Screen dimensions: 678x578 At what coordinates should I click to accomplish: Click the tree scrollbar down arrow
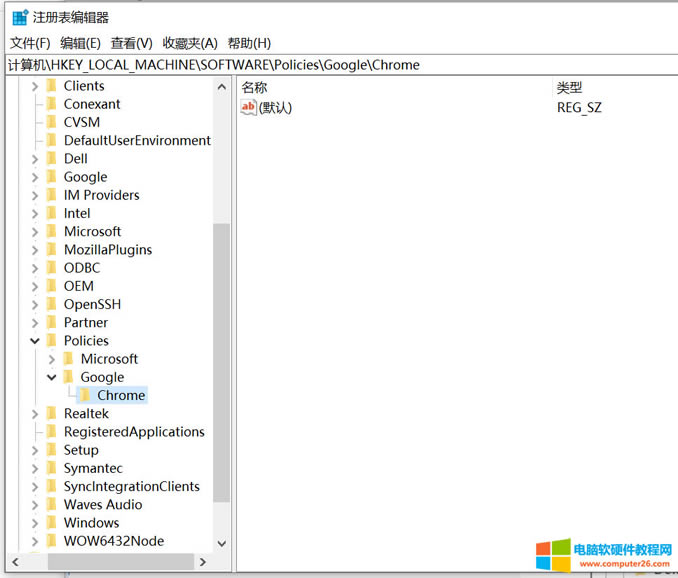click(222, 543)
